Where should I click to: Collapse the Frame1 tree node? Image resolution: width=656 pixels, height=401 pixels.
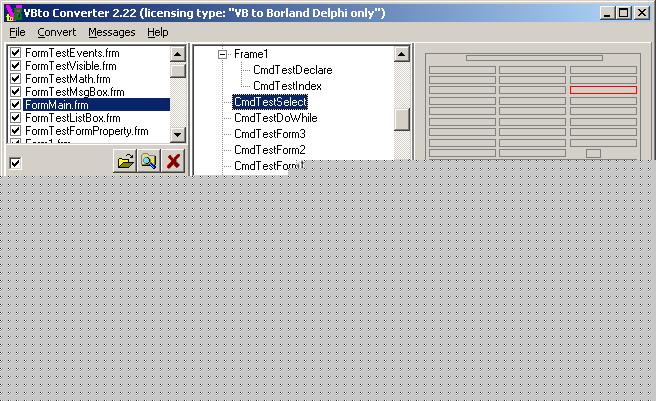223,54
